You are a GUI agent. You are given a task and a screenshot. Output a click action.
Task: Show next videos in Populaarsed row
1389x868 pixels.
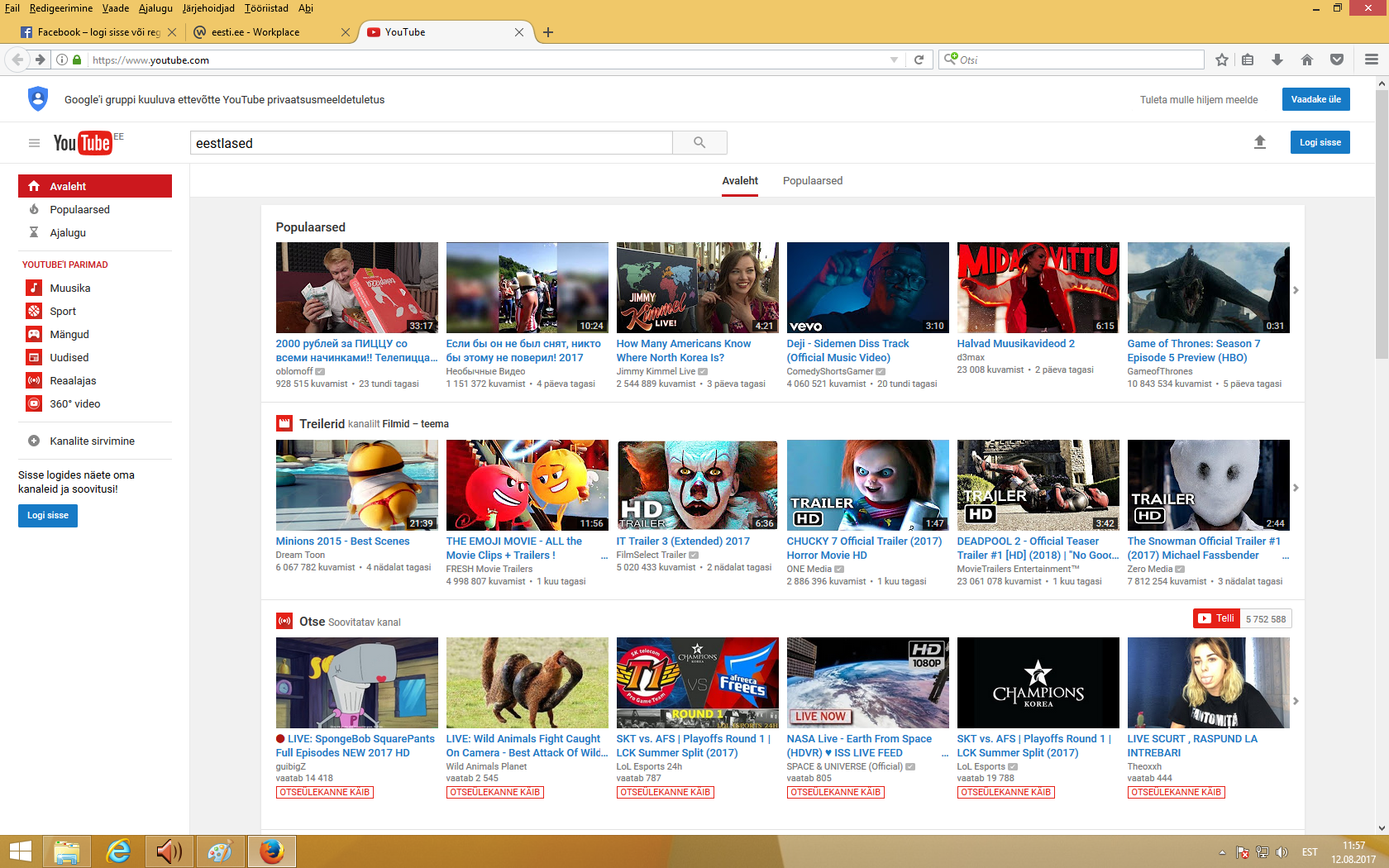point(1296,290)
